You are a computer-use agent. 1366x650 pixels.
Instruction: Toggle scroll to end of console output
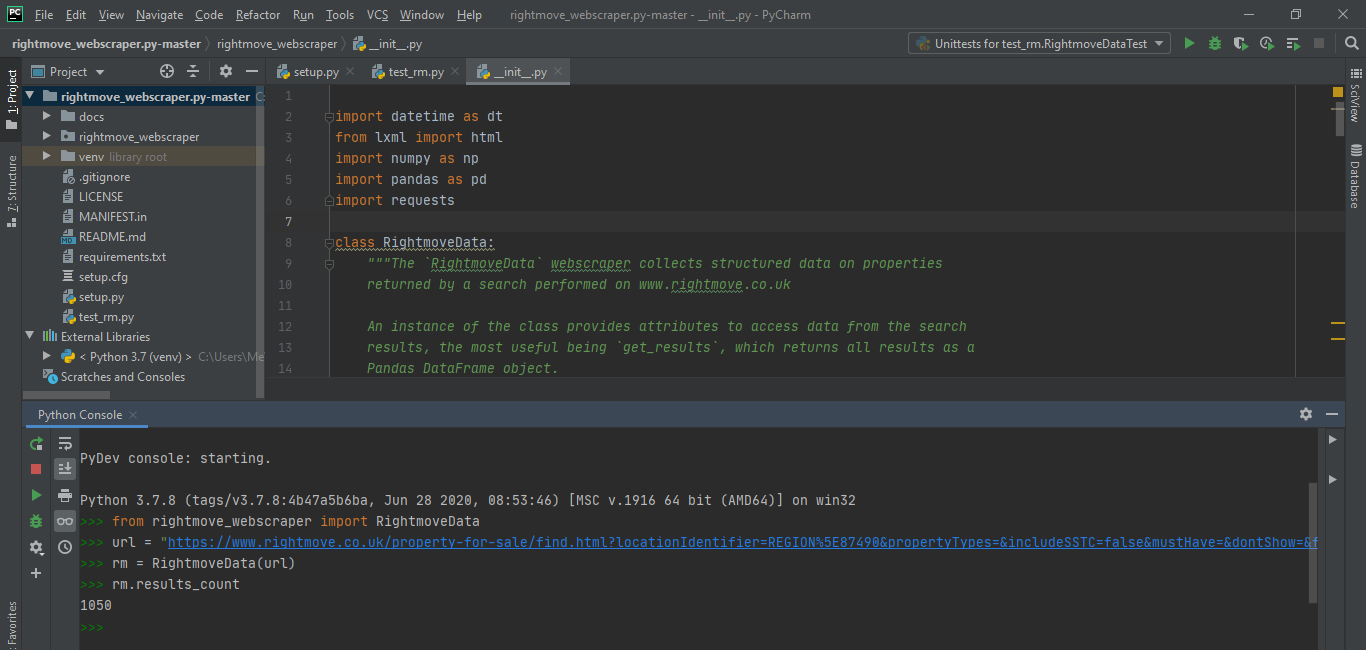65,469
